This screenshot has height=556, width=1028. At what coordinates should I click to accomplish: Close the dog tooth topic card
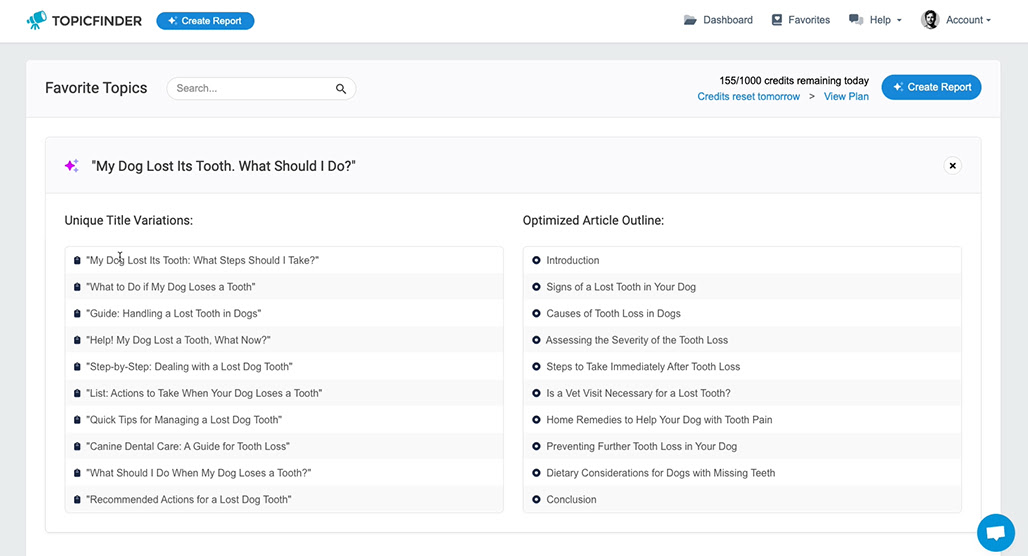coord(953,166)
